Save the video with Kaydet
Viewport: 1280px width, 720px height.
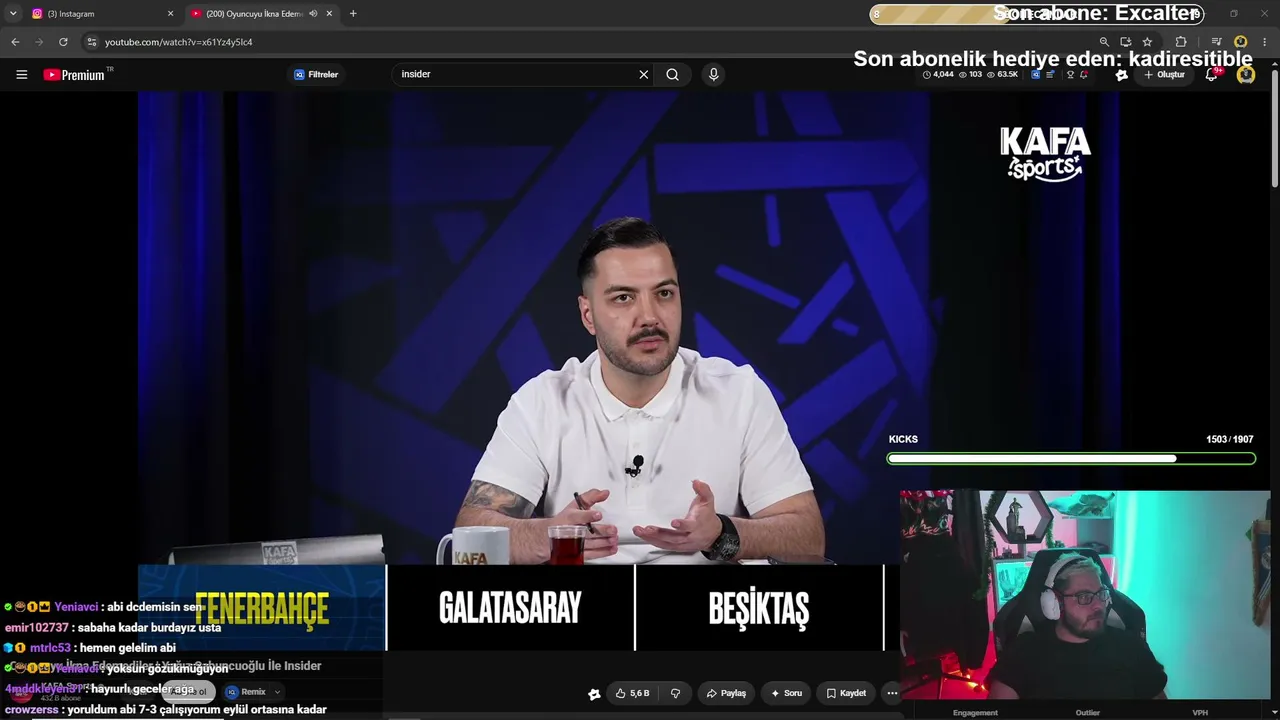[846, 693]
